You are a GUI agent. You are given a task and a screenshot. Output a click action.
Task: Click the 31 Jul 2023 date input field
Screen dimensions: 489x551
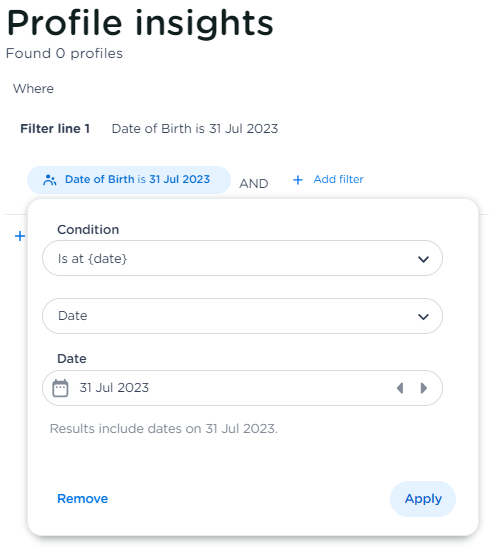click(242, 388)
